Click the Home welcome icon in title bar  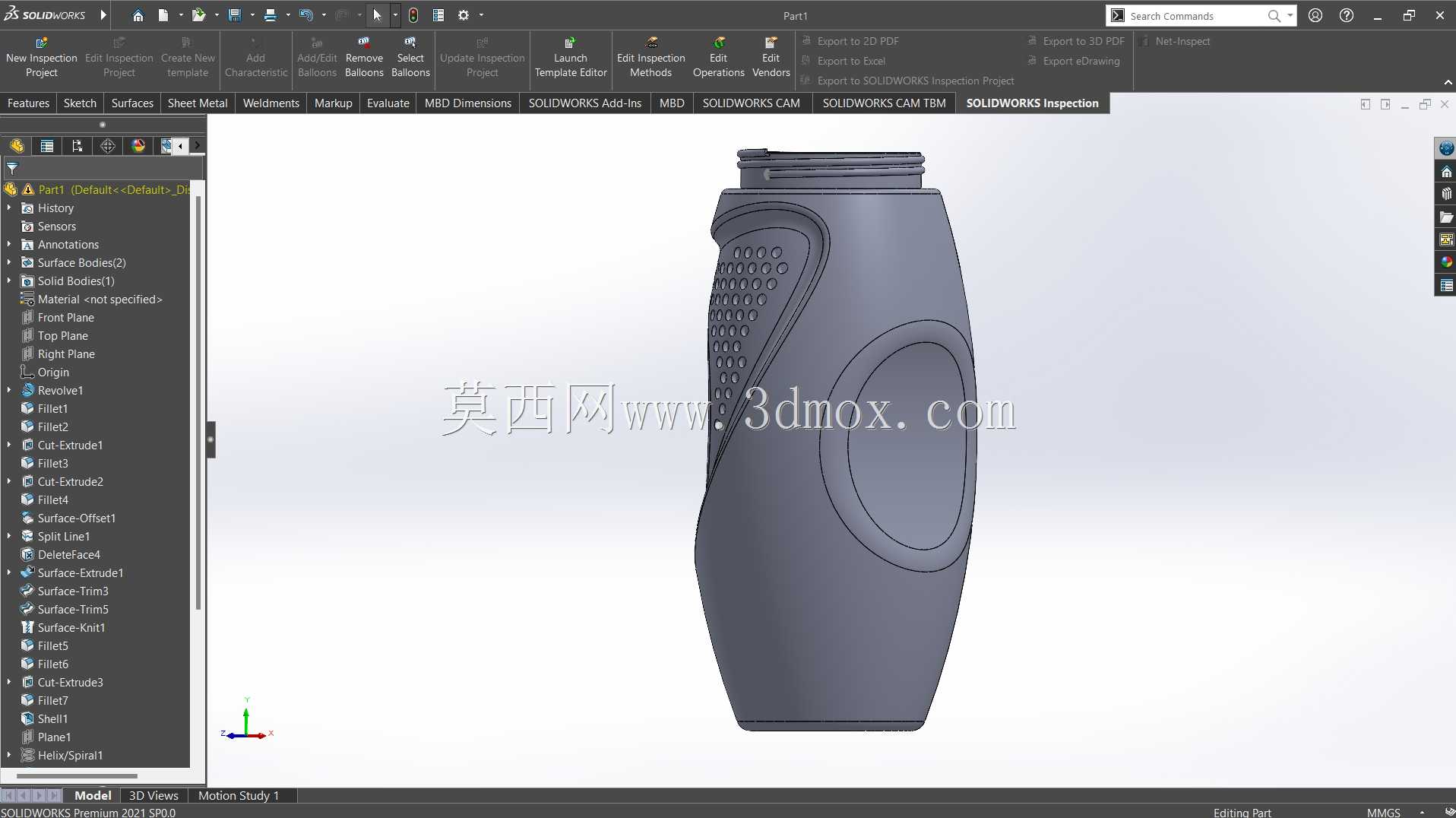tap(138, 15)
